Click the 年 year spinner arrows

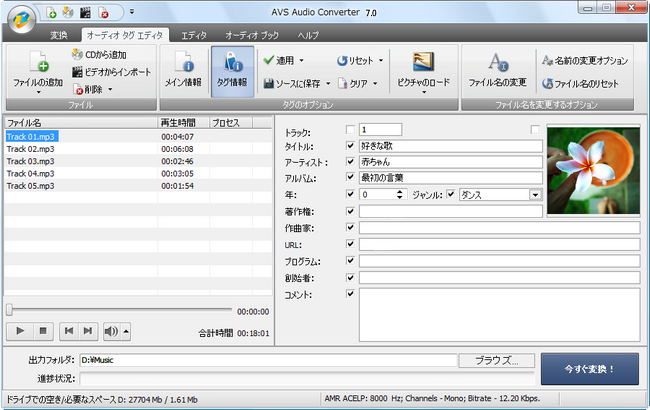pyautogui.click(x=399, y=194)
